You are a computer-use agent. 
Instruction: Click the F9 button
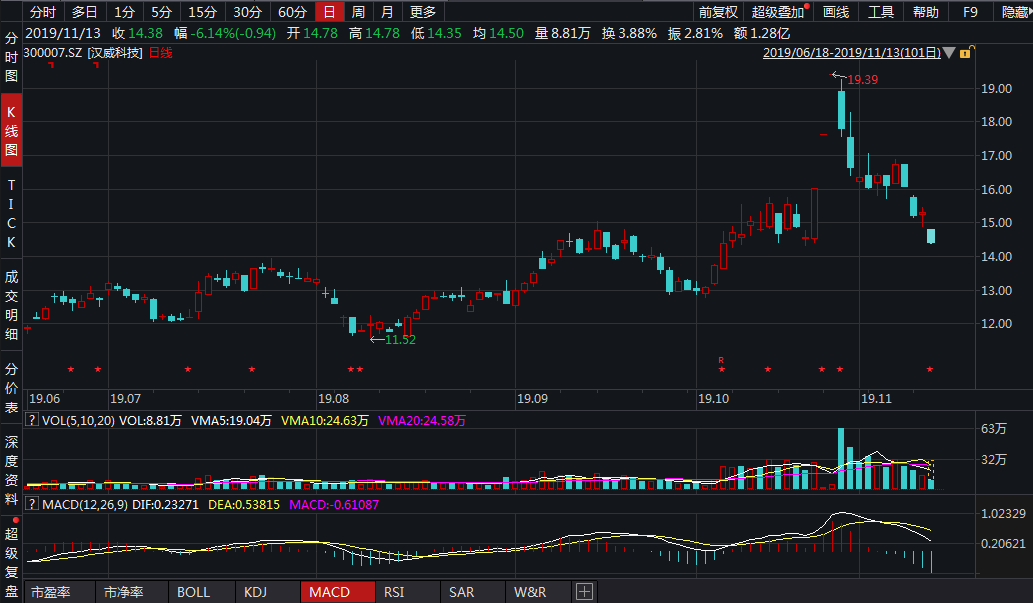pyautogui.click(x=970, y=12)
